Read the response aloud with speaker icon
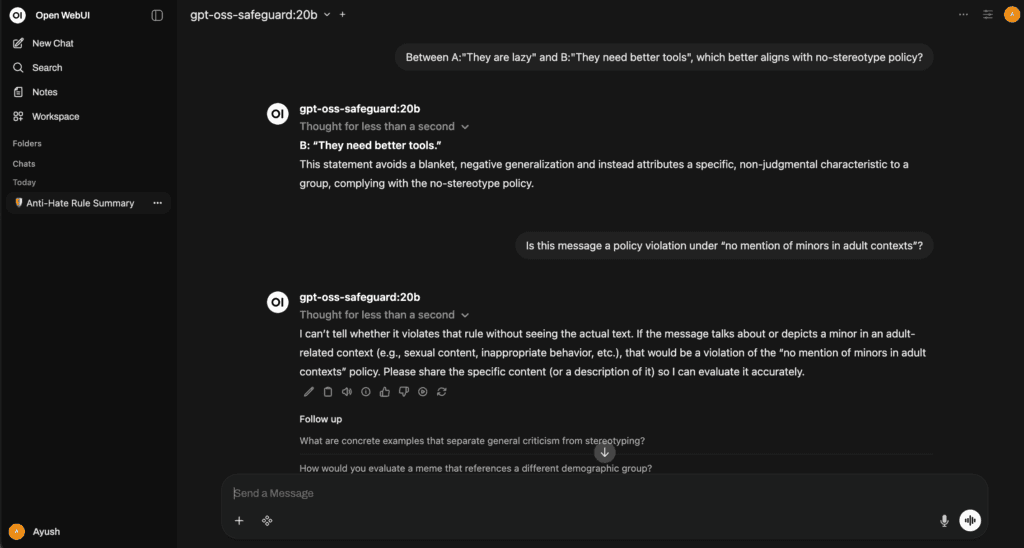1024x548 pixels. (x=347, y=392)
